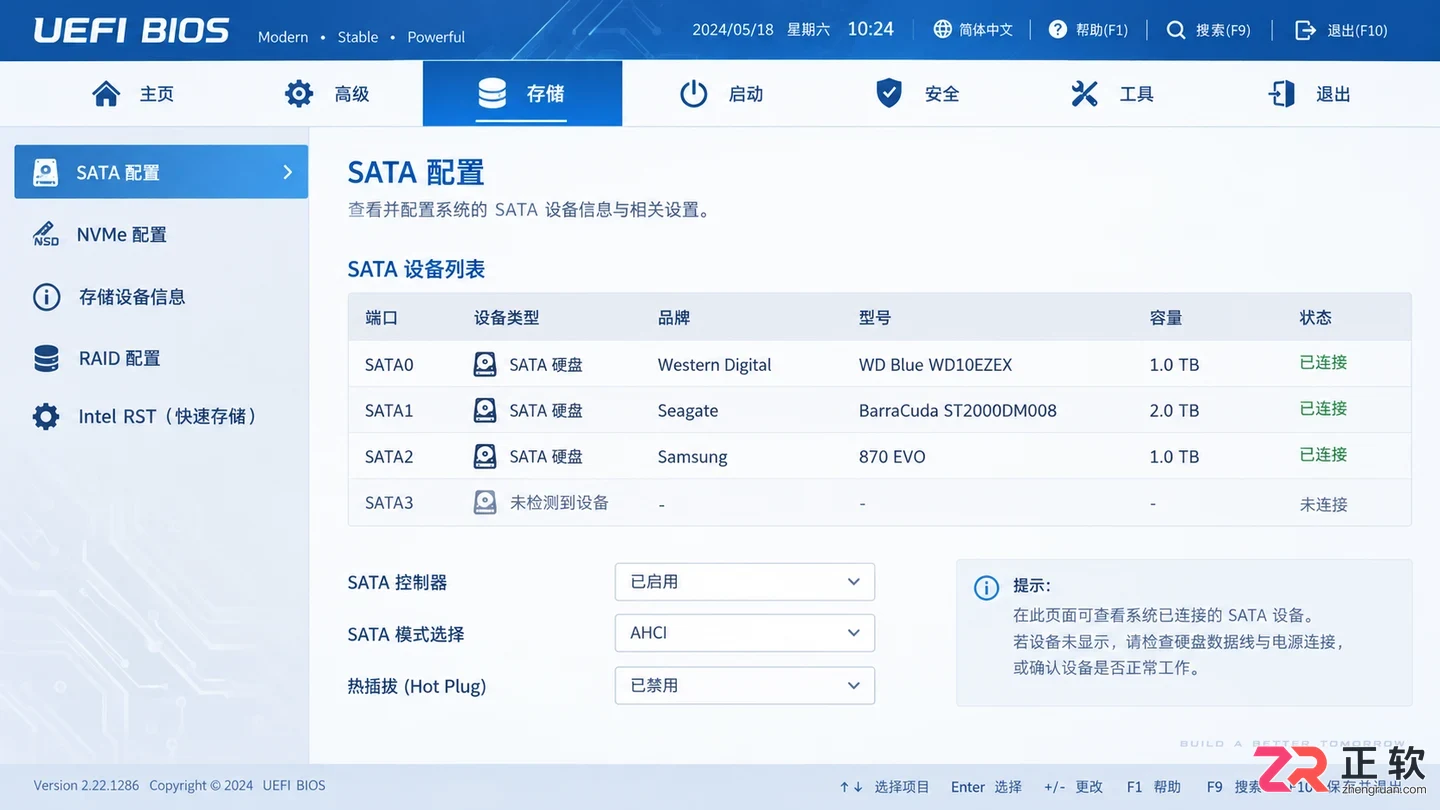Click the 10:24 clock in the header
Image resolution: width=1440 pixels, height=810 pixels.
870,29
